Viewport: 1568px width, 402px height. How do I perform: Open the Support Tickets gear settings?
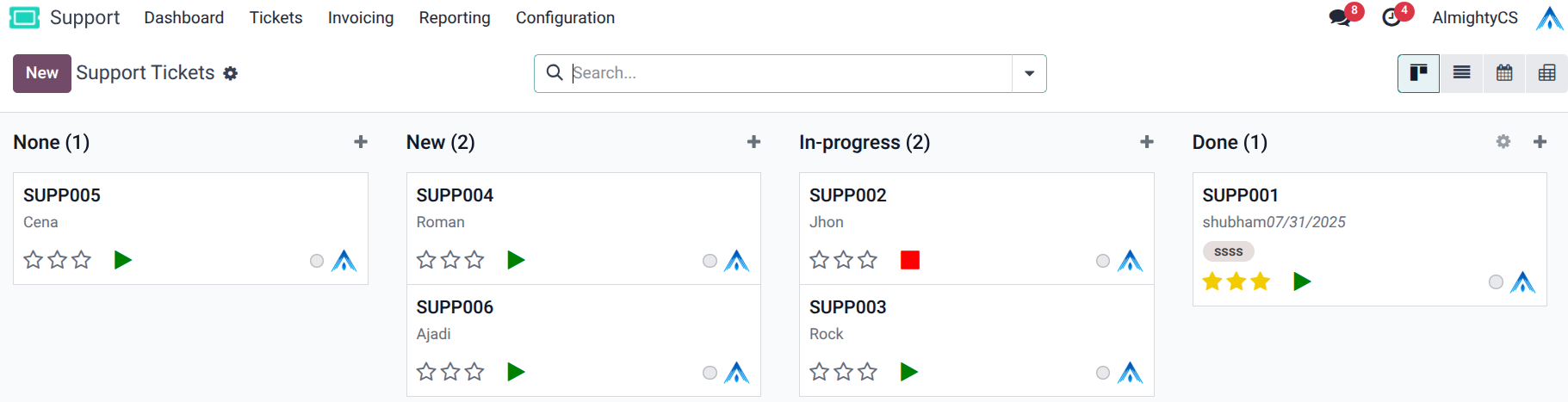pyautogui.click(x=230, y=74)
